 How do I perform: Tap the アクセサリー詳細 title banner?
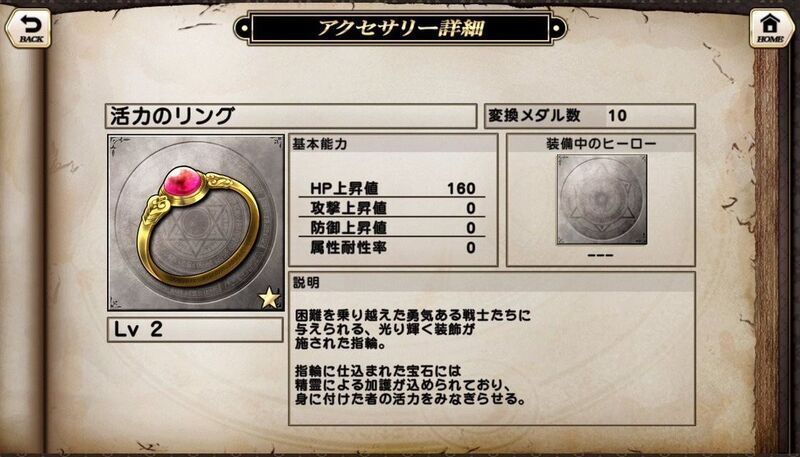[401, 28]
